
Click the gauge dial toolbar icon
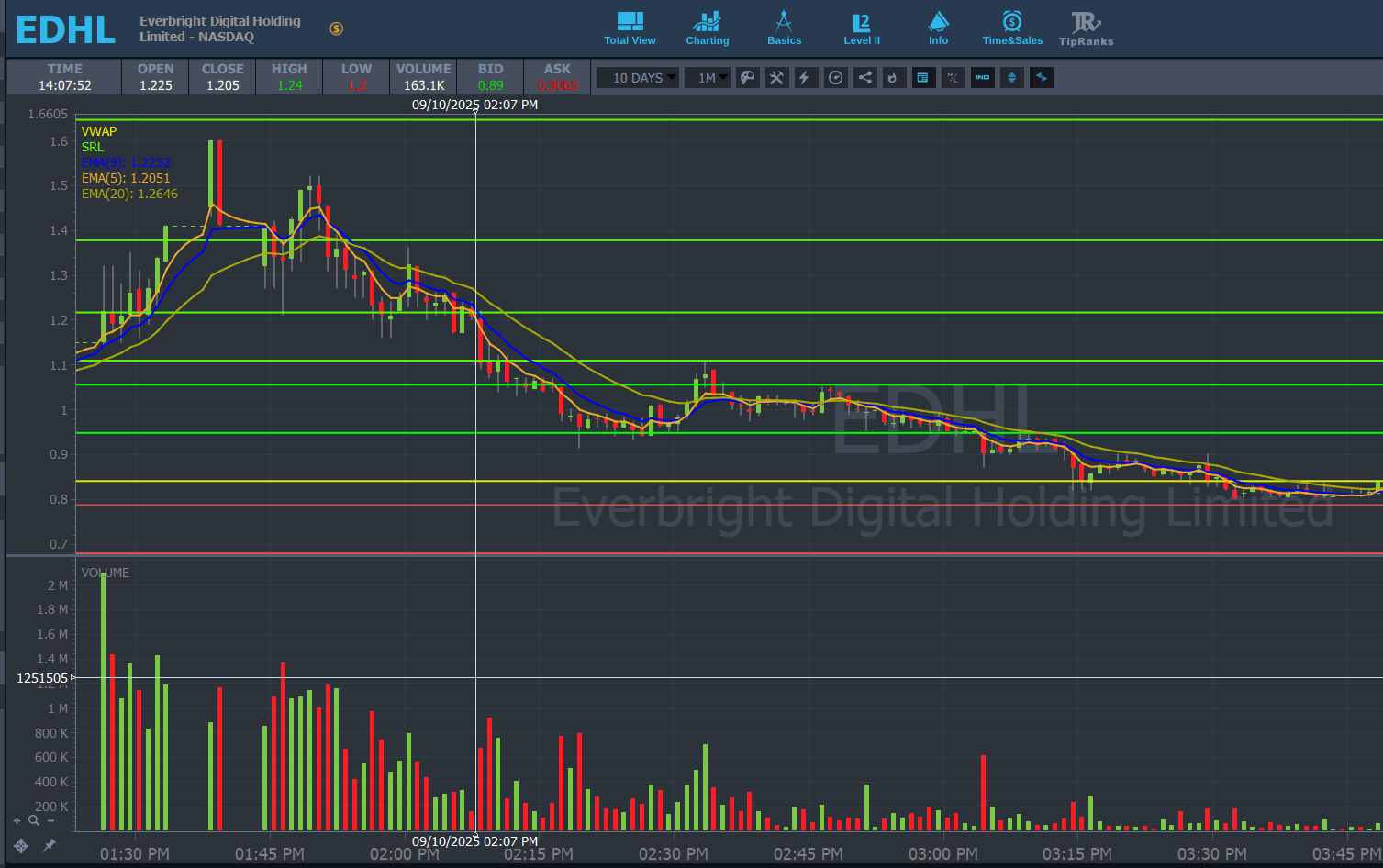tap(835, 78)
